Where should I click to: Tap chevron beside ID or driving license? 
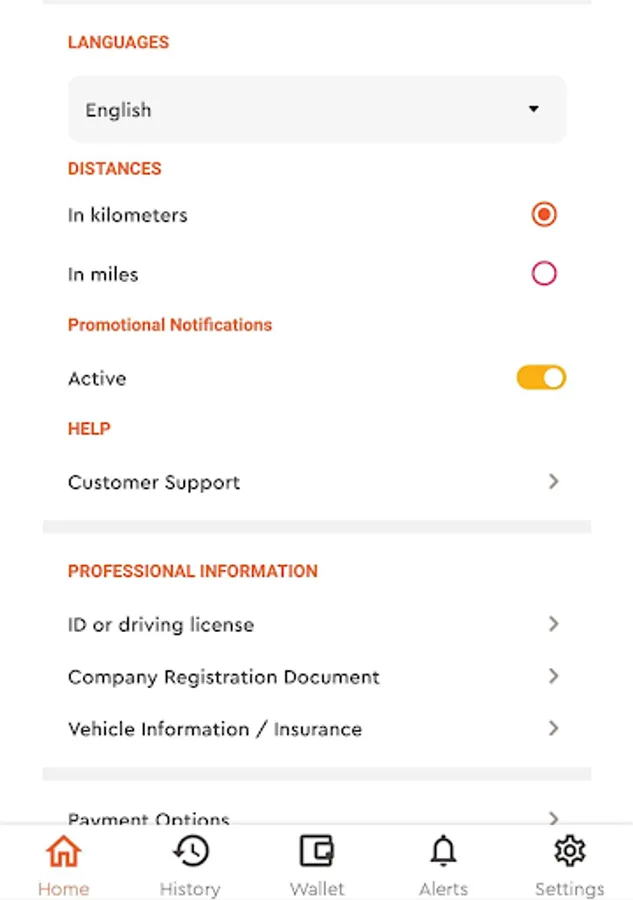pos(553,624)
